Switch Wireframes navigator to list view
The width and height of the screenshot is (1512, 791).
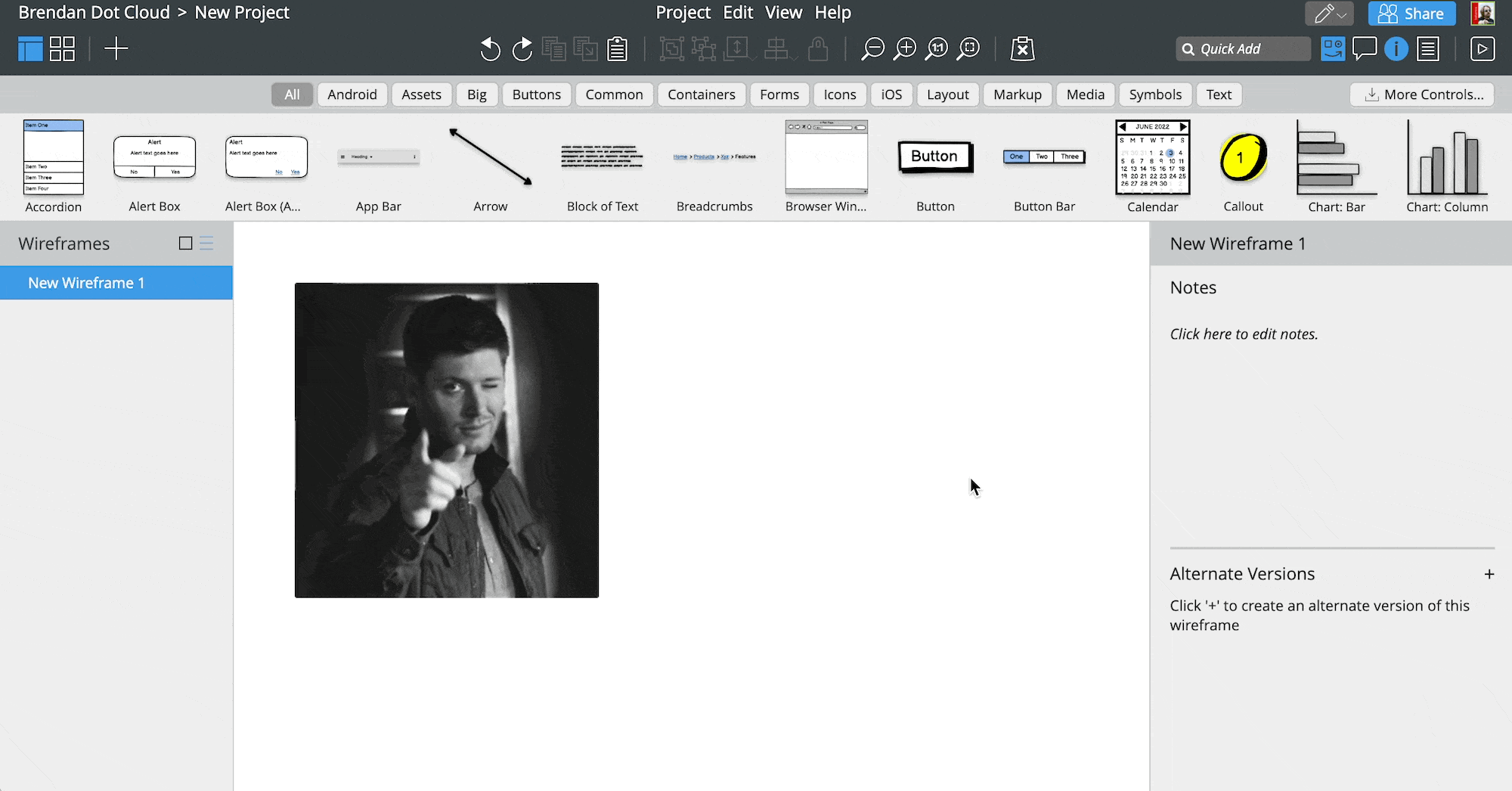pyautogui.click(x=206, y=243)
